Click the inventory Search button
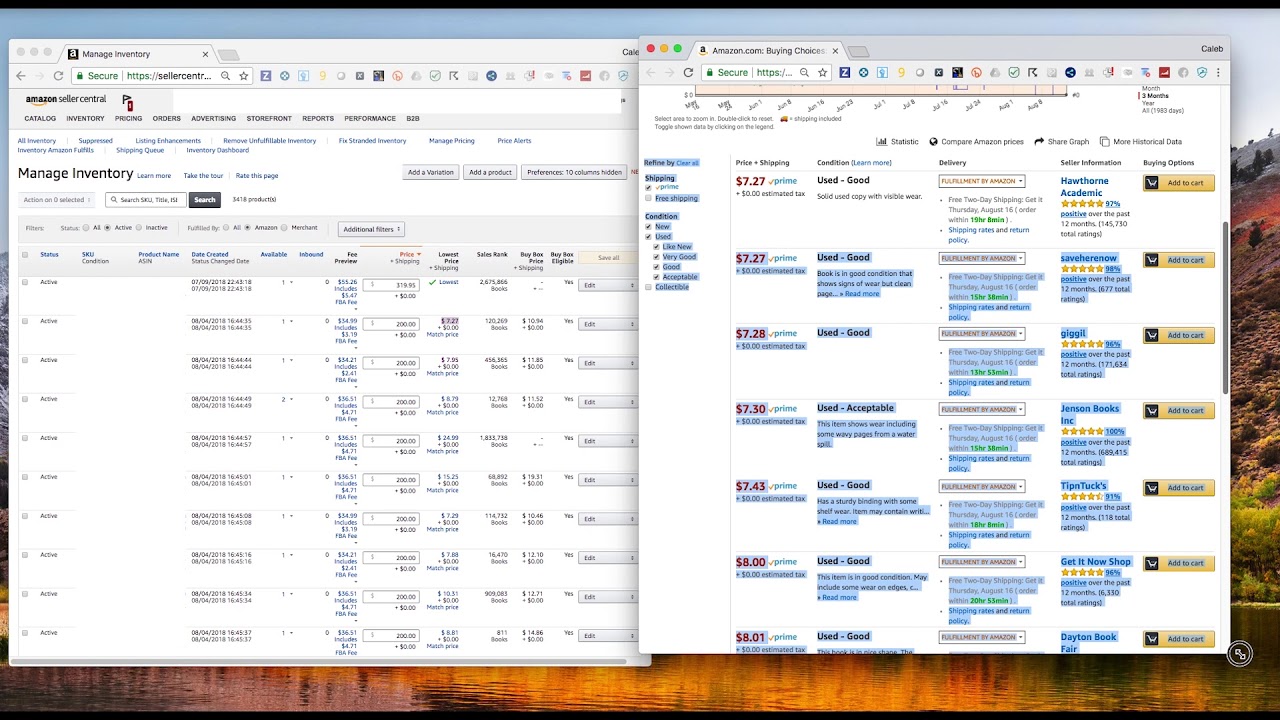The width and height of the screenshot is (1280, 720). 205,200
